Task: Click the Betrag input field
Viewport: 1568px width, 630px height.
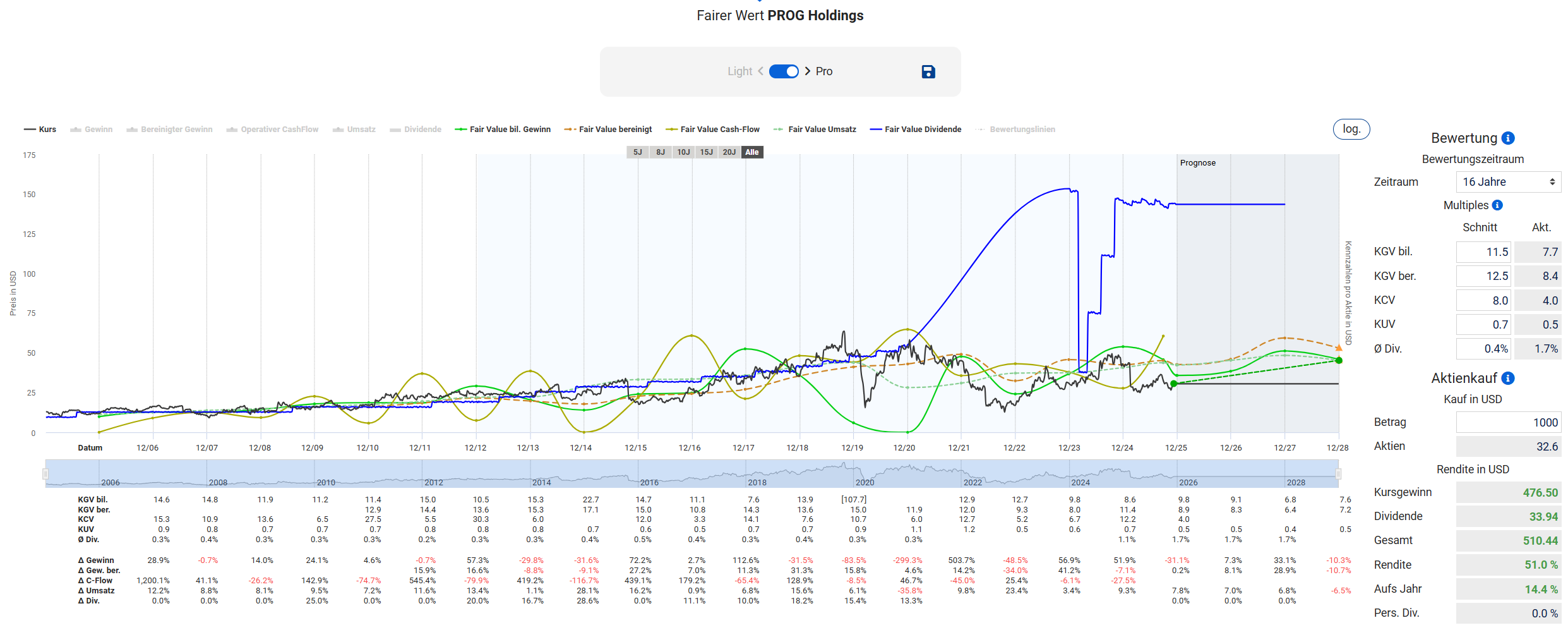Action: pos(1508,423)
